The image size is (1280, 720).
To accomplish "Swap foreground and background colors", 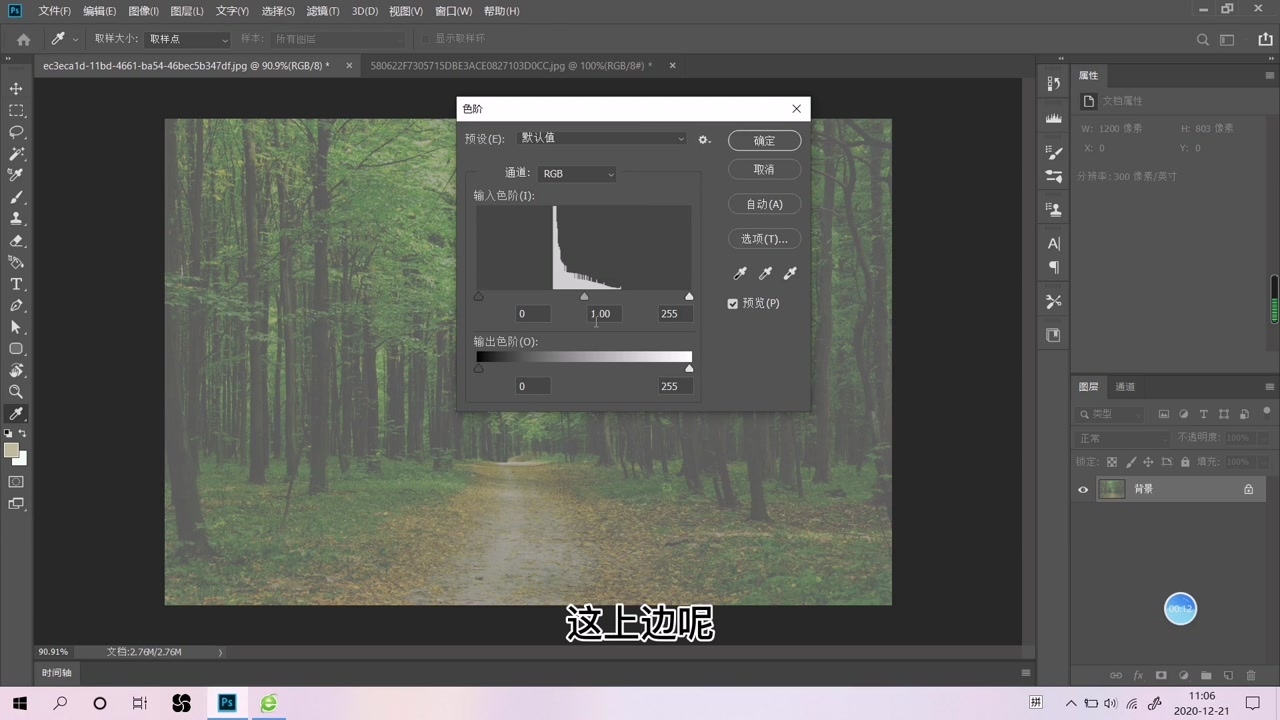I will point(22,433).
